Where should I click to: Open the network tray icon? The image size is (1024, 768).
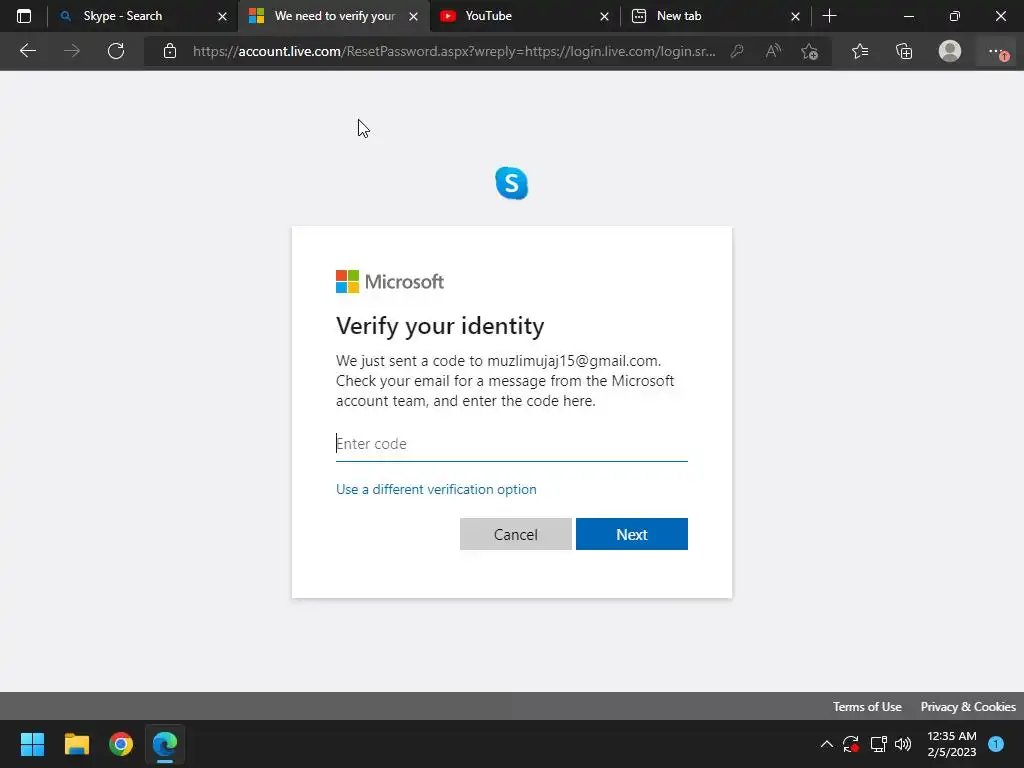coord(878,744)
